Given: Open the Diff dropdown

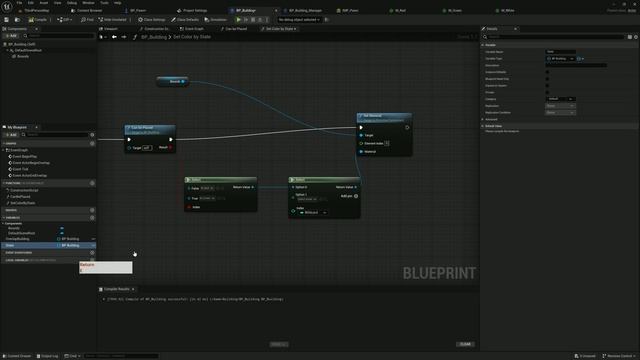Looking at the screenshot, I should pos(64,20).
